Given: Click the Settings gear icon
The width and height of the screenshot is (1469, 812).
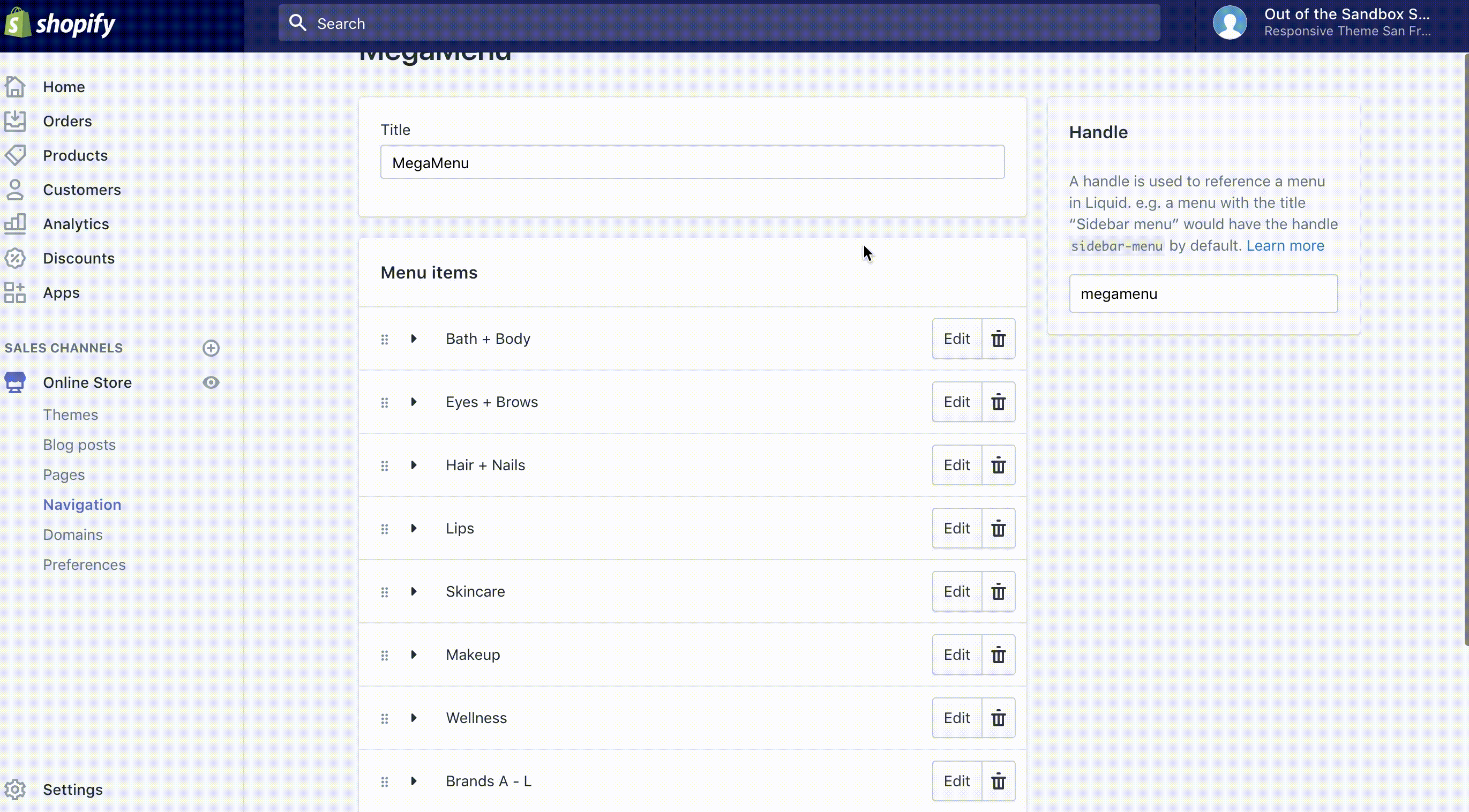Looking at the screenshot, I should 16,789.
